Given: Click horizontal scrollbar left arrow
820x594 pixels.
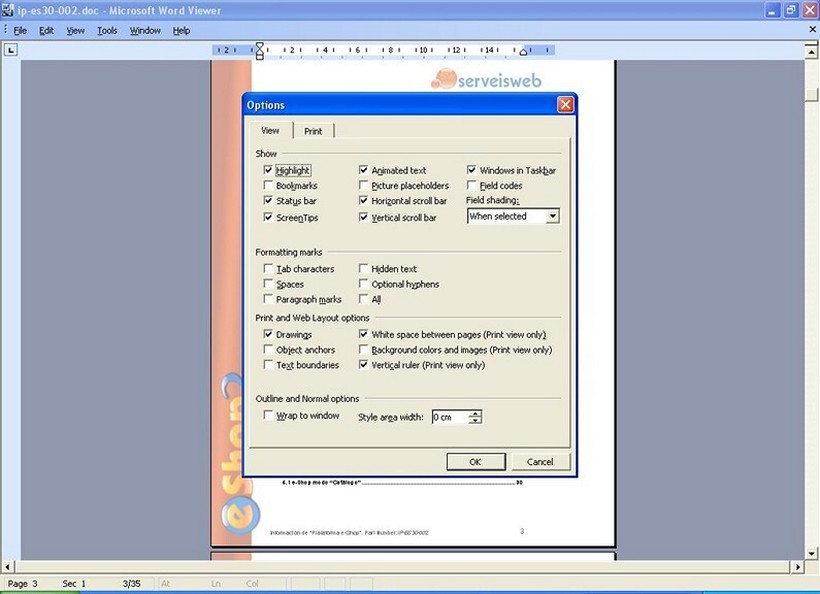Looking at the screenshot, I should pyautogui.click(x=7, y=567).
